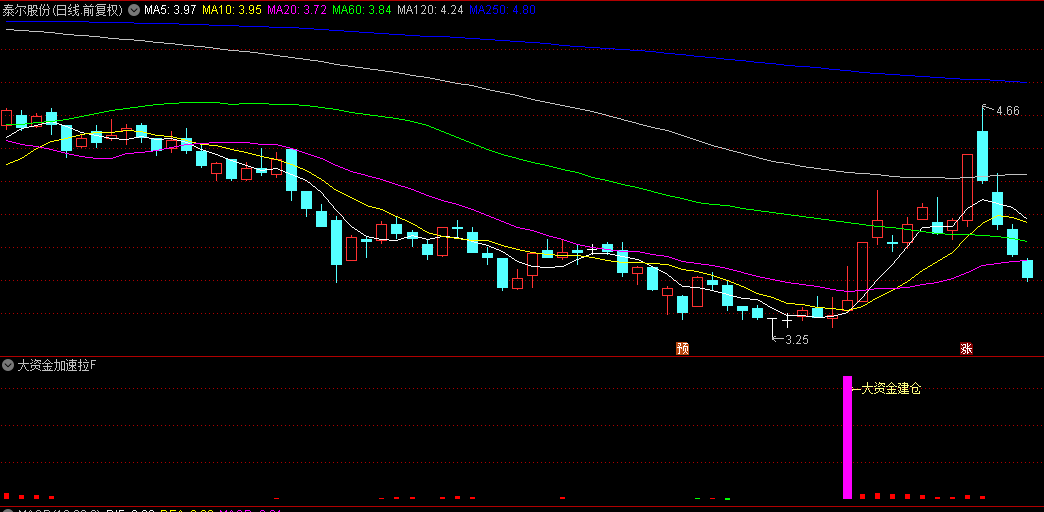Click the 4.66 high price label

[1007, 111]
